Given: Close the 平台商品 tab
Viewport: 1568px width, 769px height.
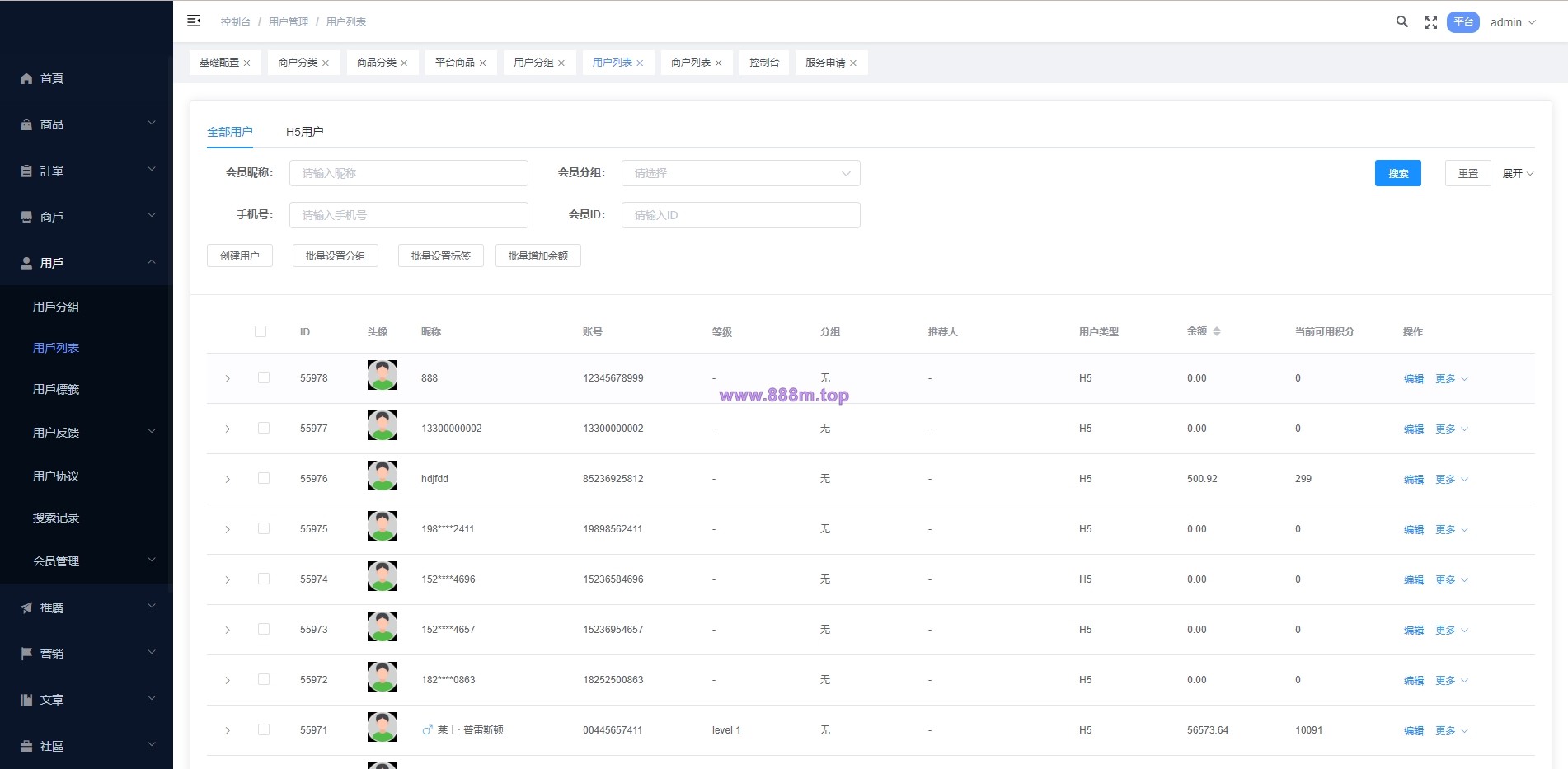Looking at the screenshot, I should coord(482,63).
